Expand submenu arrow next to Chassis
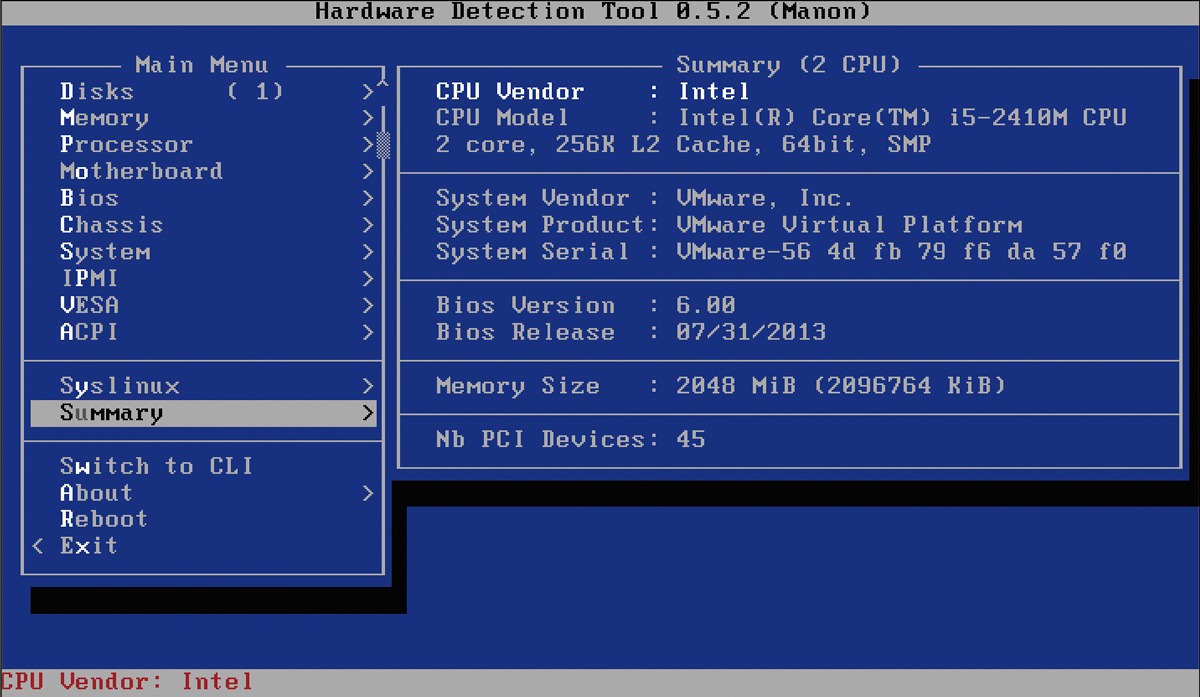Viewport: 1200px width, 697px height. (x=368, y=225)
